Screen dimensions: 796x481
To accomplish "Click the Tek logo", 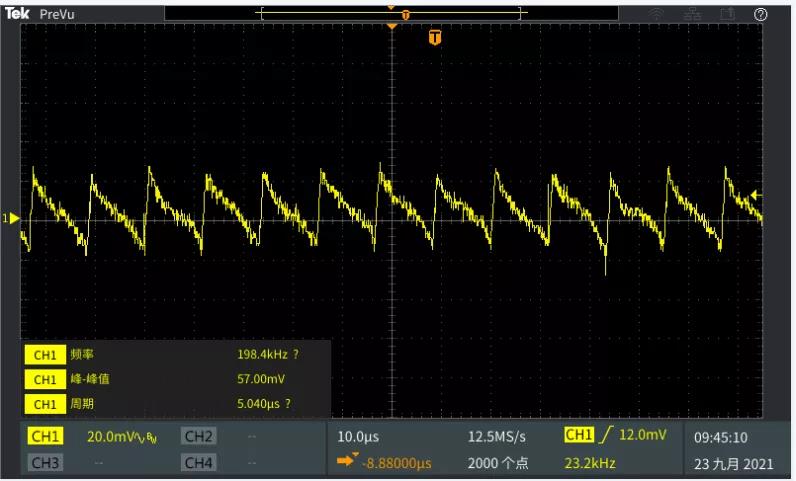I will pos(17,13).
